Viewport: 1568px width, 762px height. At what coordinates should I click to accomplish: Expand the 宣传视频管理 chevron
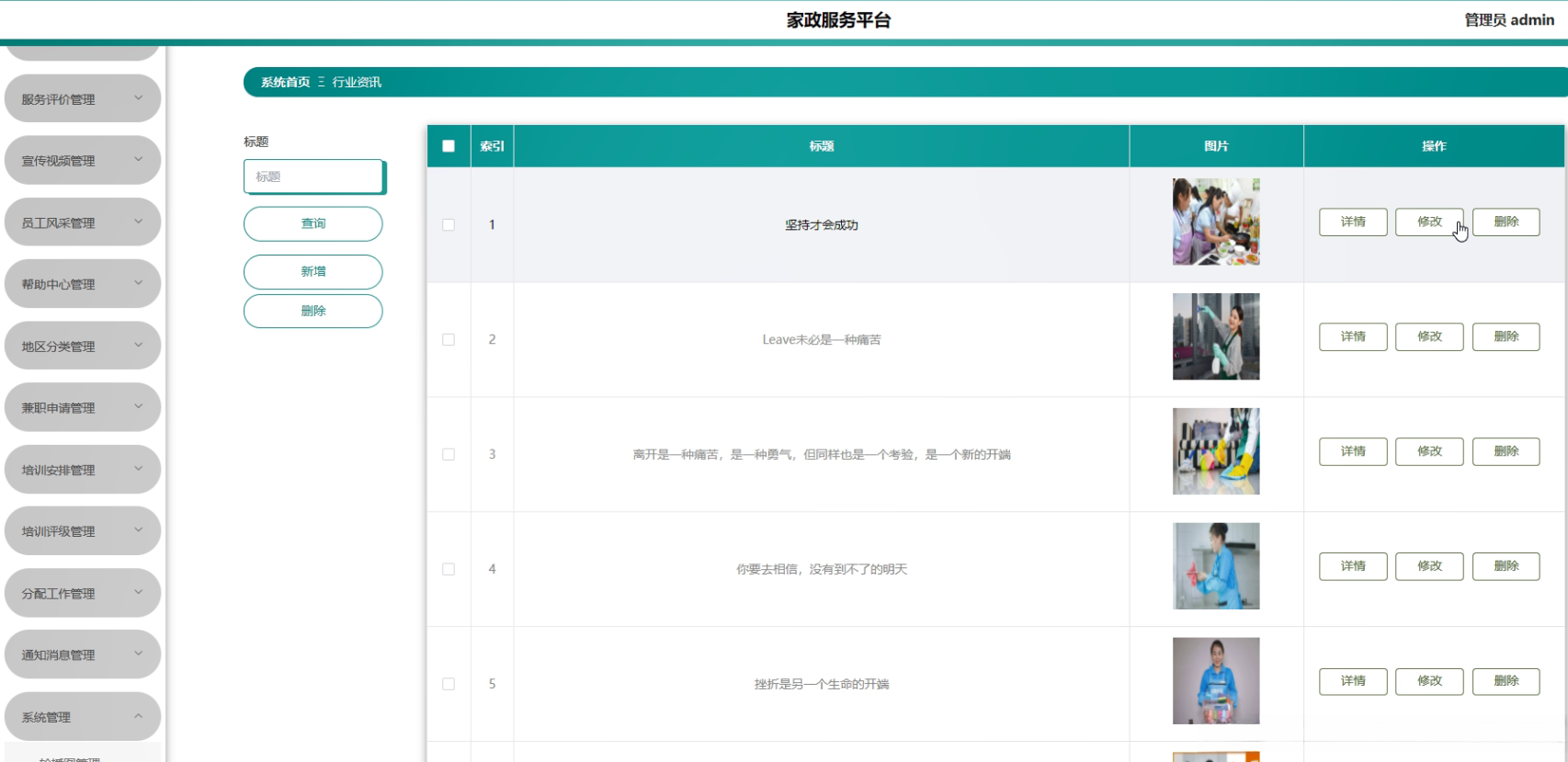[139, 159]
